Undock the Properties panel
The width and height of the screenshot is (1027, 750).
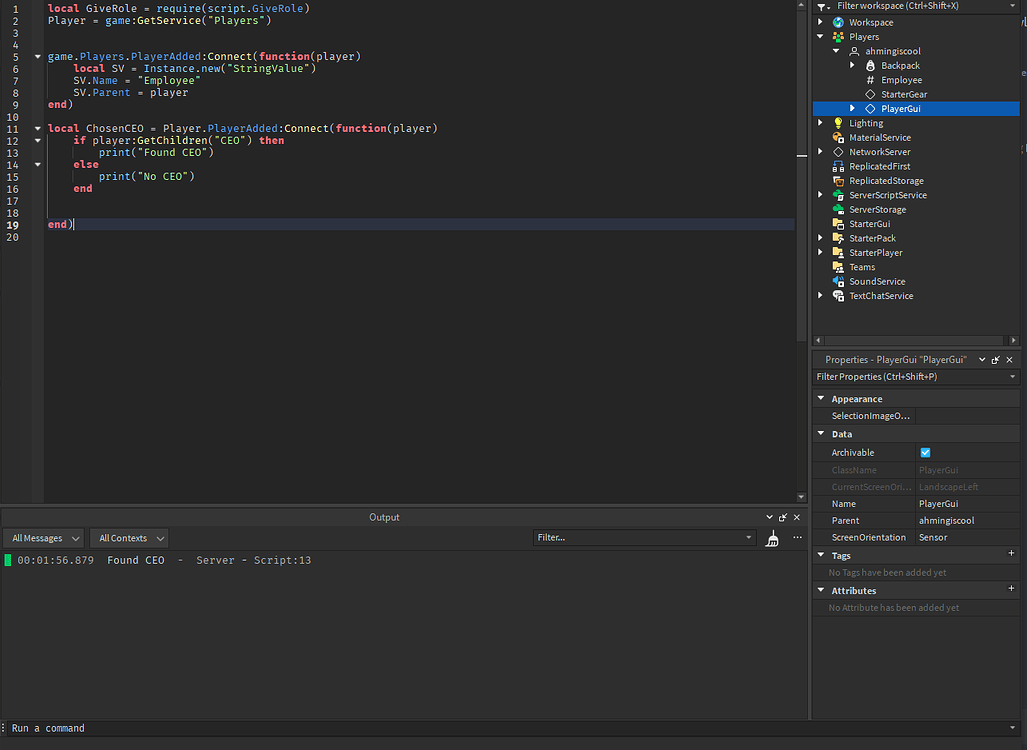click(995, 360)
